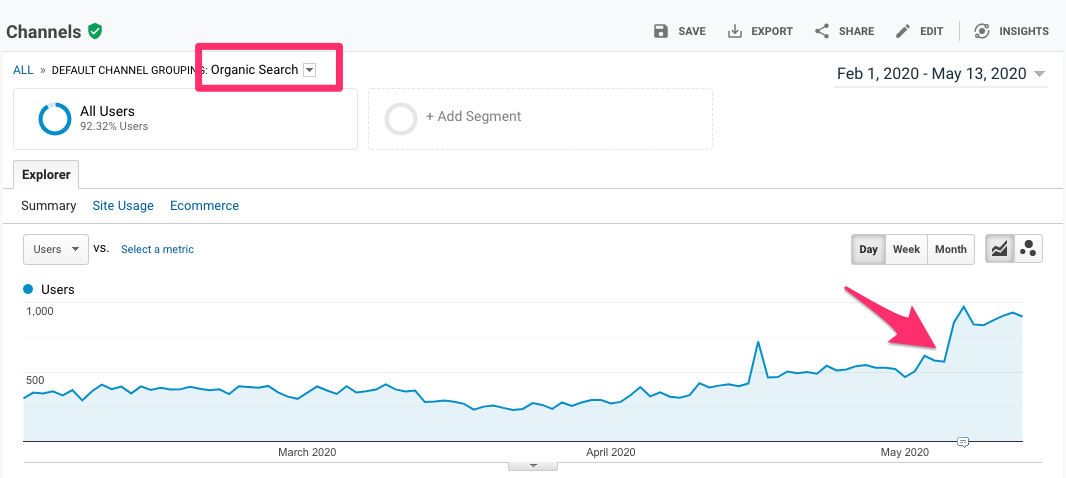This screenshot has width=1066, height=478.
Task: Open the date range picker
Action: pyautogui.click(x=941, y=74)
